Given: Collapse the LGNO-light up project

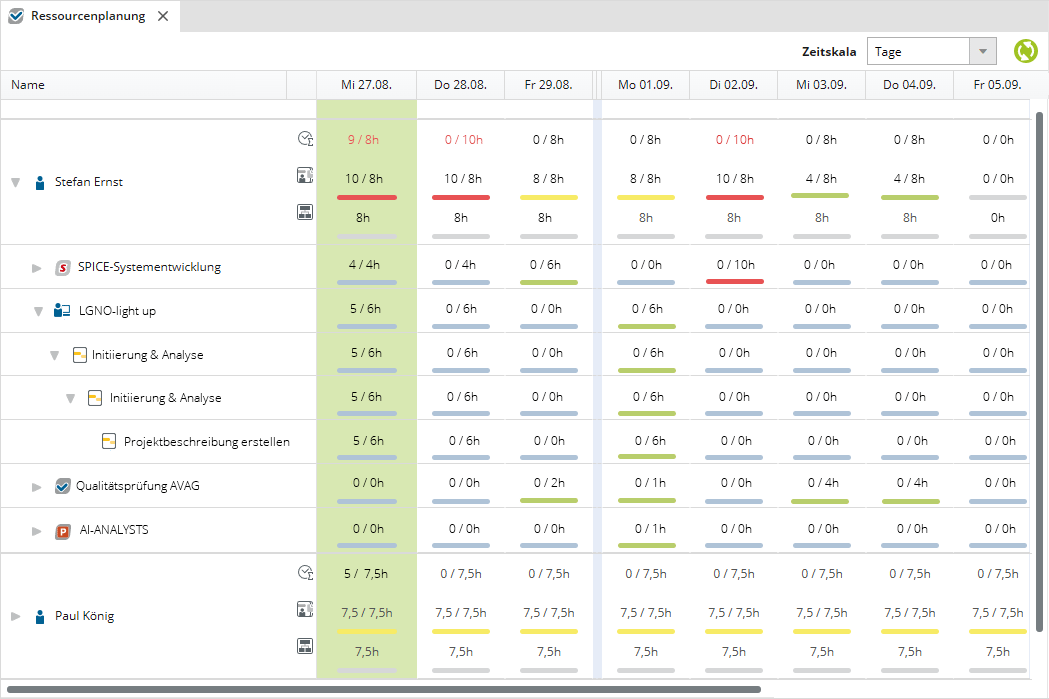Looking at the screenshot, I should (x=37, y=311).
